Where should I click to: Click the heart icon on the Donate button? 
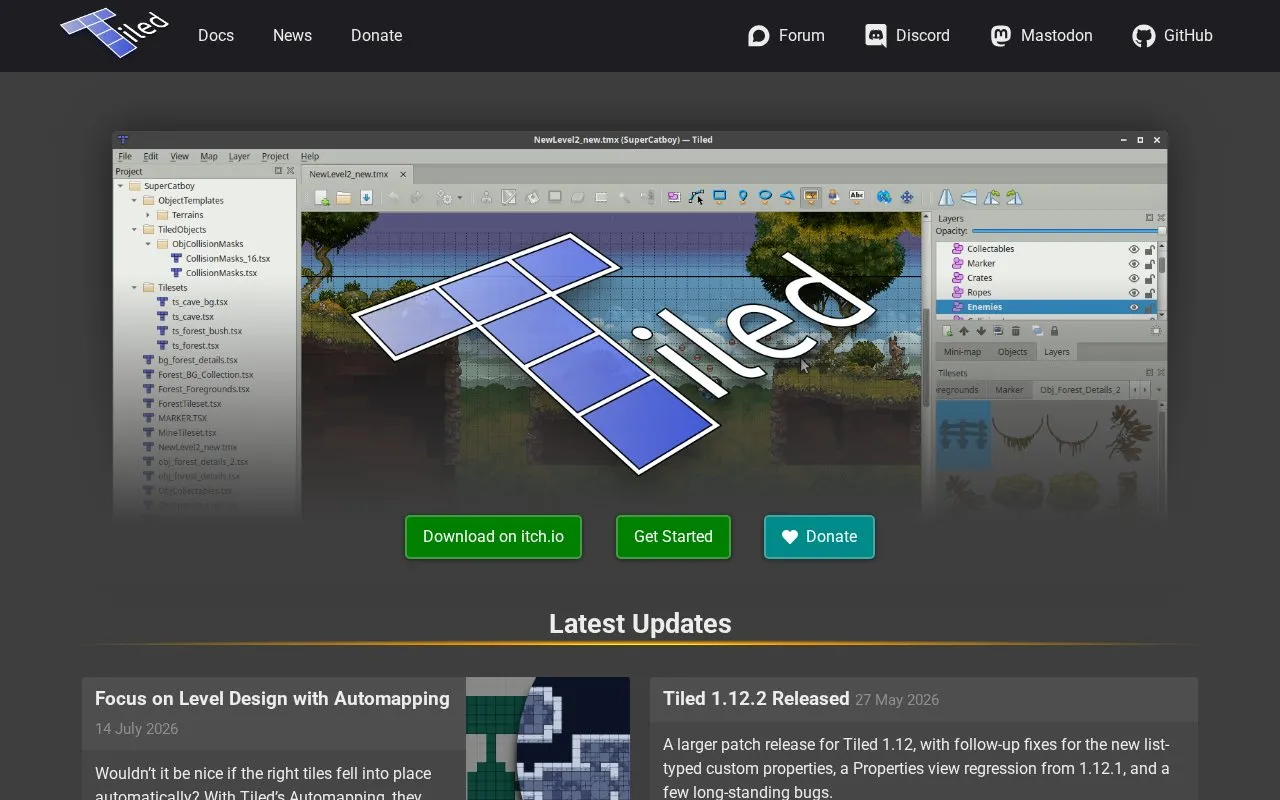coord(790,537)
